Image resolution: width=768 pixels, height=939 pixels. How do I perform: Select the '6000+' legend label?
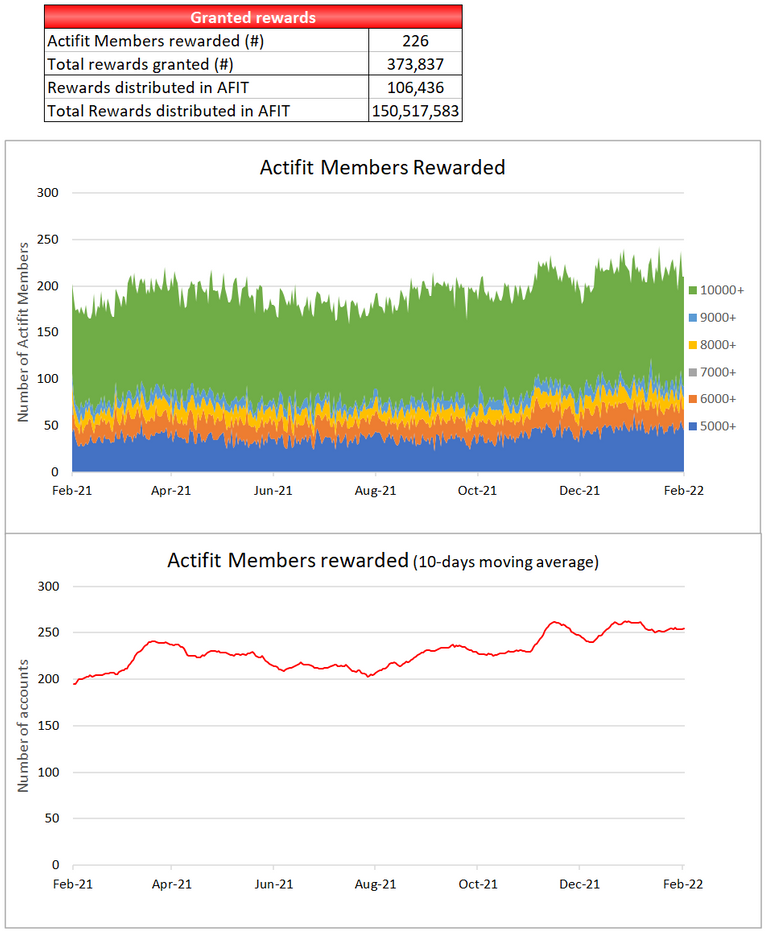(718, 399)
